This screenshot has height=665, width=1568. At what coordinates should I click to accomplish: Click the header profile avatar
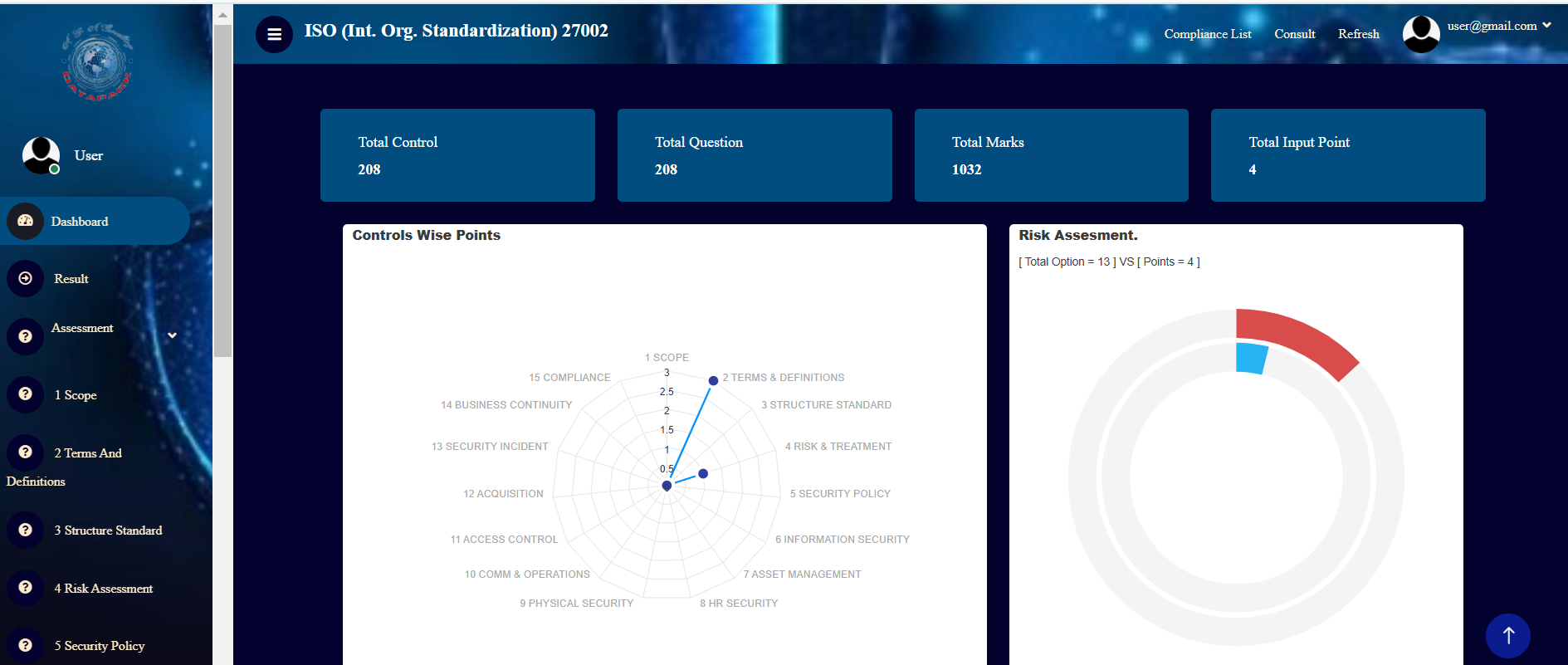[1421, 34]
